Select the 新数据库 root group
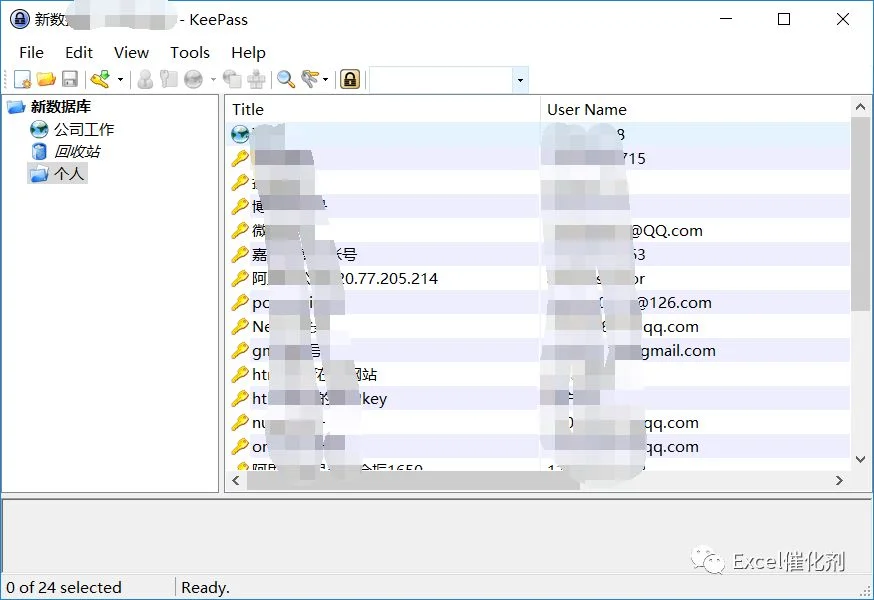Viewport: 874px width, 600px height. tap(61, 107)
